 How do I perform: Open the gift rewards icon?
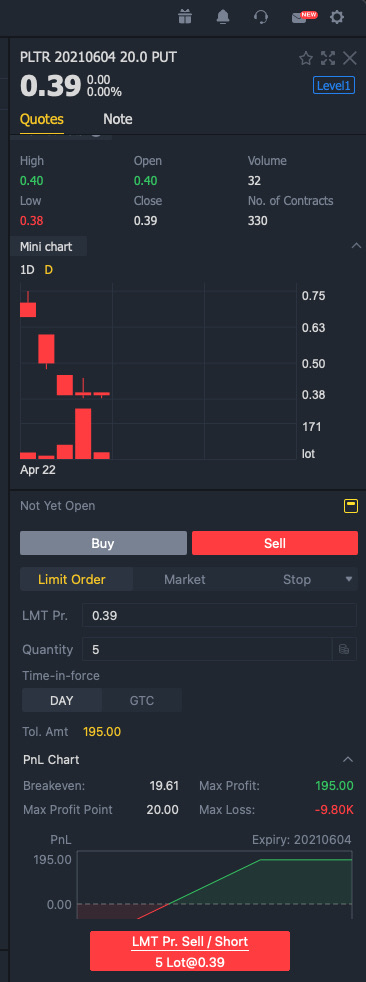(184, 17)
